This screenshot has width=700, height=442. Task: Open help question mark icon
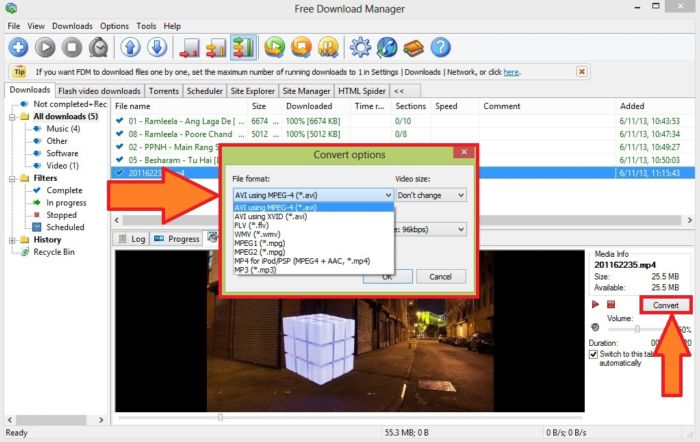[x=441, y=47]
